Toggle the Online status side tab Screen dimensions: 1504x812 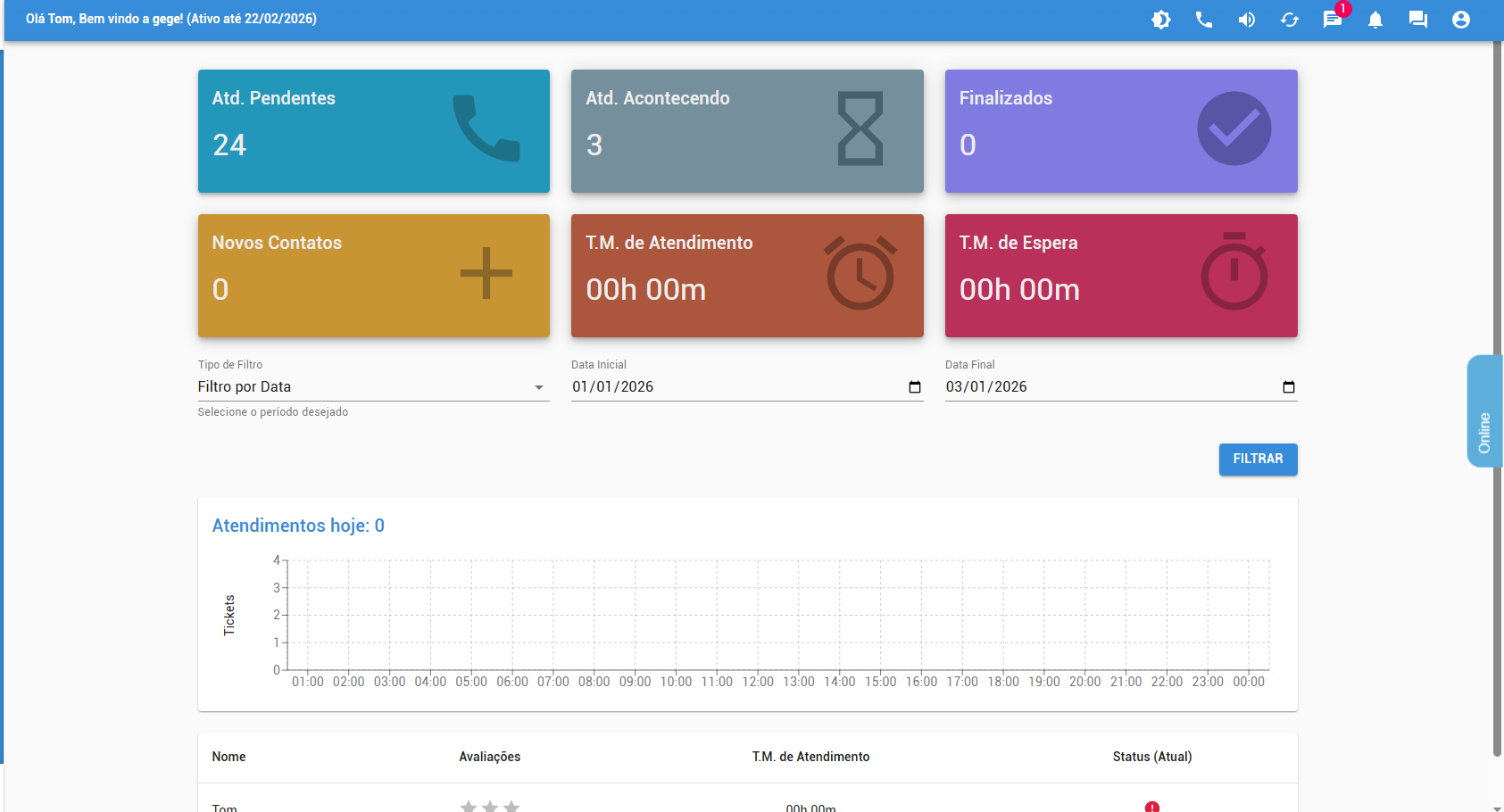pos(1484,410)
